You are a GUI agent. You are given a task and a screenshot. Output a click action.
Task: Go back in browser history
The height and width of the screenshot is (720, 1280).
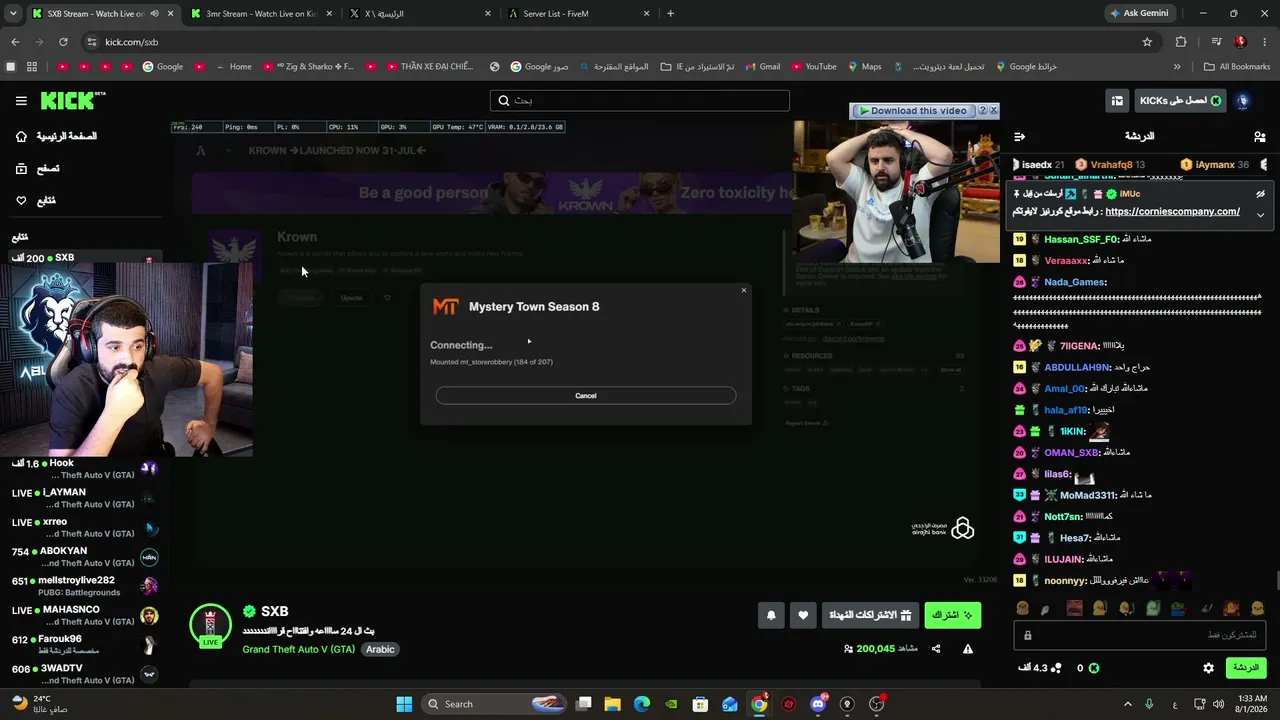click(15, 42)
